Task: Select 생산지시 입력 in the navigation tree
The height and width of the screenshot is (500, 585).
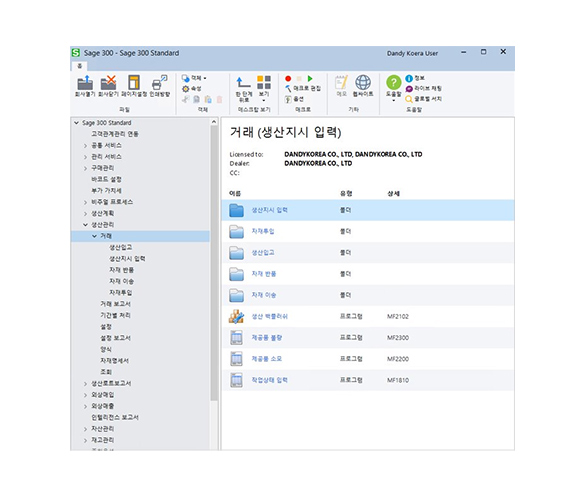Action: pyautogui.click(x=127, y=259)
